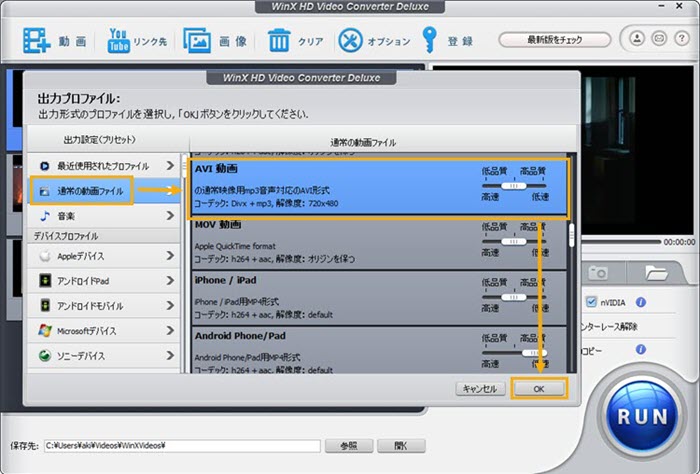Viewport: 700px width, 474px height.
Task: Click the add video (動画) icon
Action: tap(36, 41)
